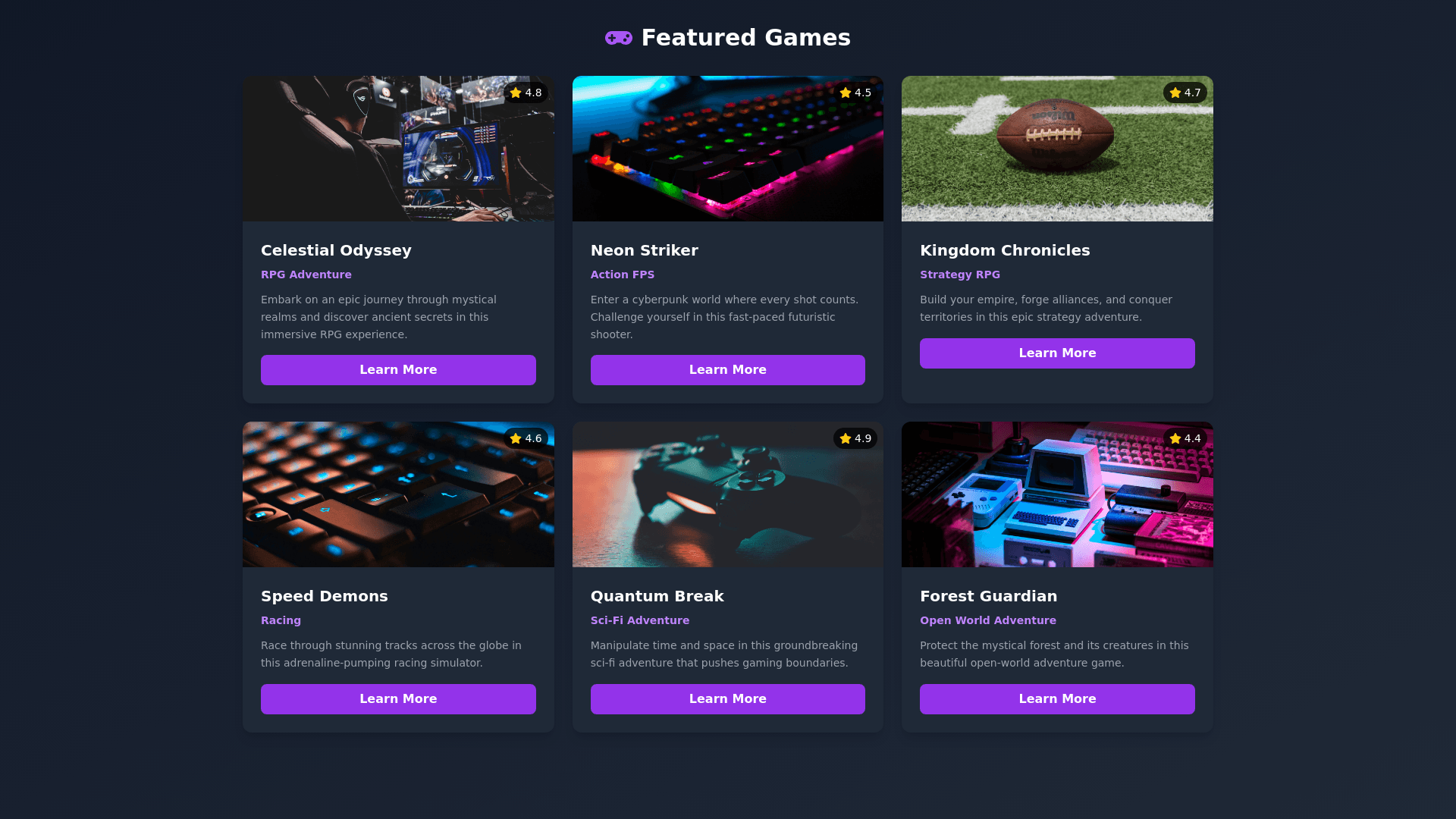Select Learn More under Kingdom Chronicles
Screen dimensions: 1456x819
(1057, 353)
